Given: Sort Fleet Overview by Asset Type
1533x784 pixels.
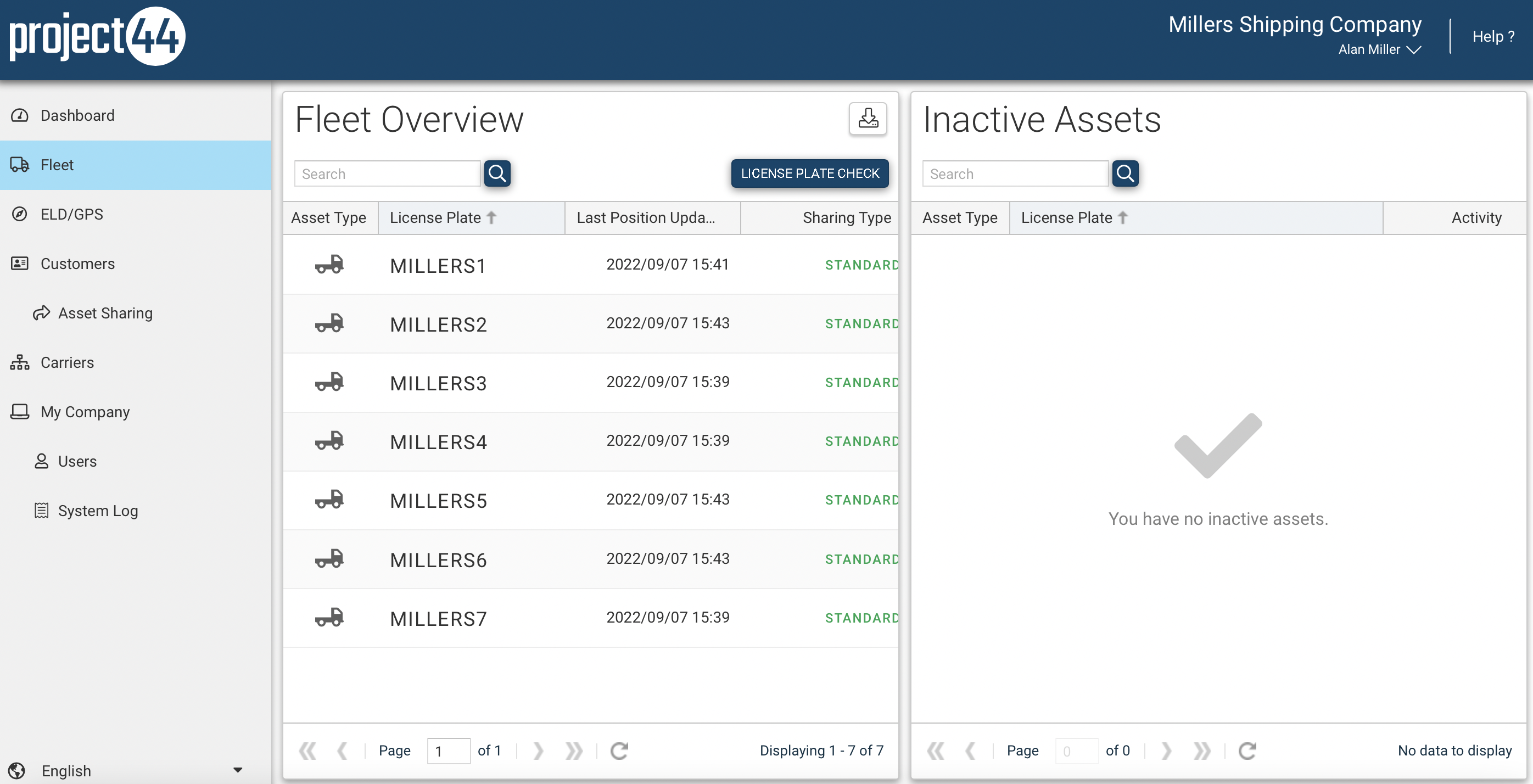Looking at the screenshot, I should point(331,218).
